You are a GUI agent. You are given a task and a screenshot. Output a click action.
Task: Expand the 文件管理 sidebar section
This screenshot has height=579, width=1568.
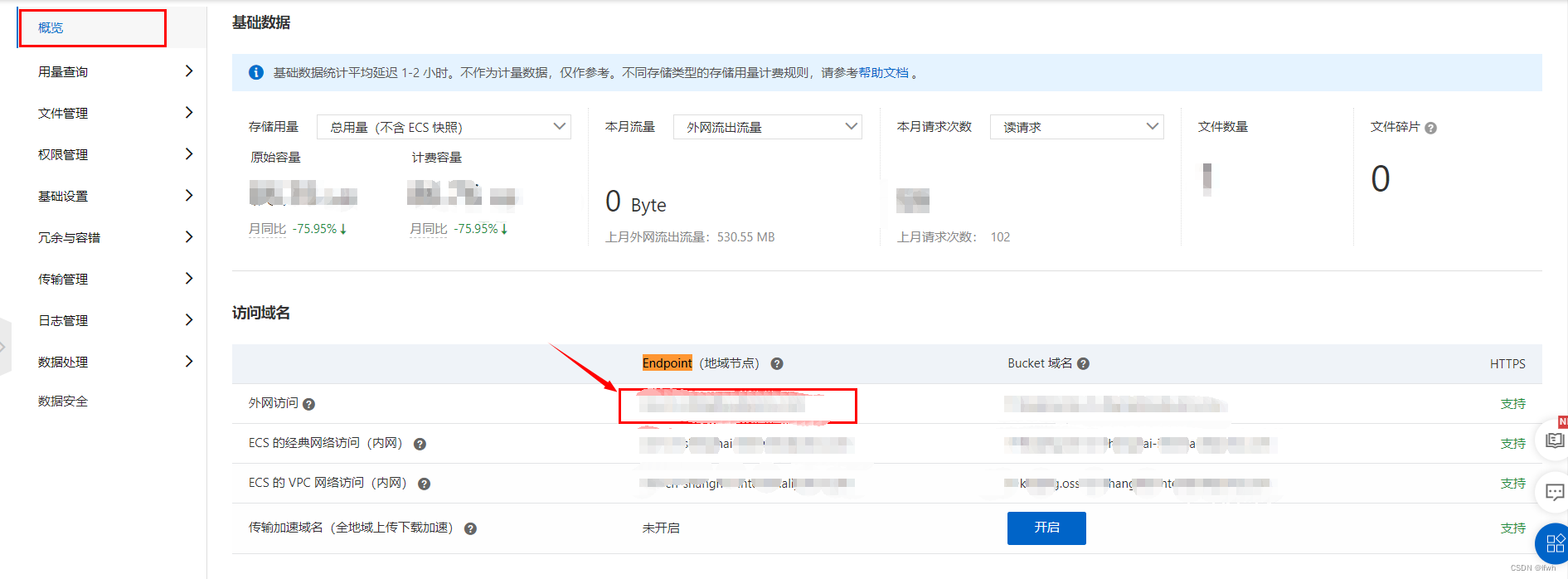point(115,113)
